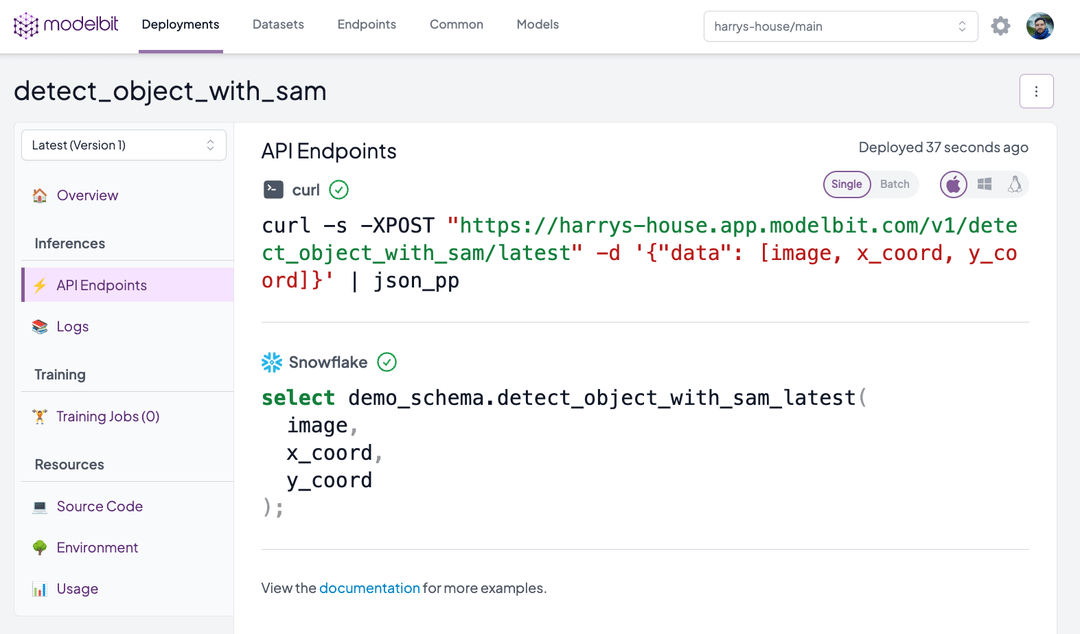
Task: Open the three-dot deployment menu
Action: point(1036,91)
